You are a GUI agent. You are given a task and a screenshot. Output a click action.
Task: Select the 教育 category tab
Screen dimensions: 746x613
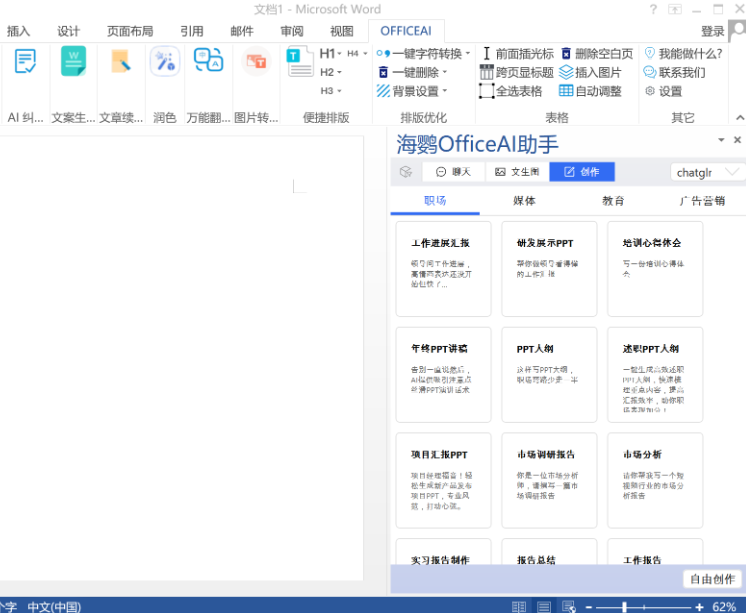(613, 201)
